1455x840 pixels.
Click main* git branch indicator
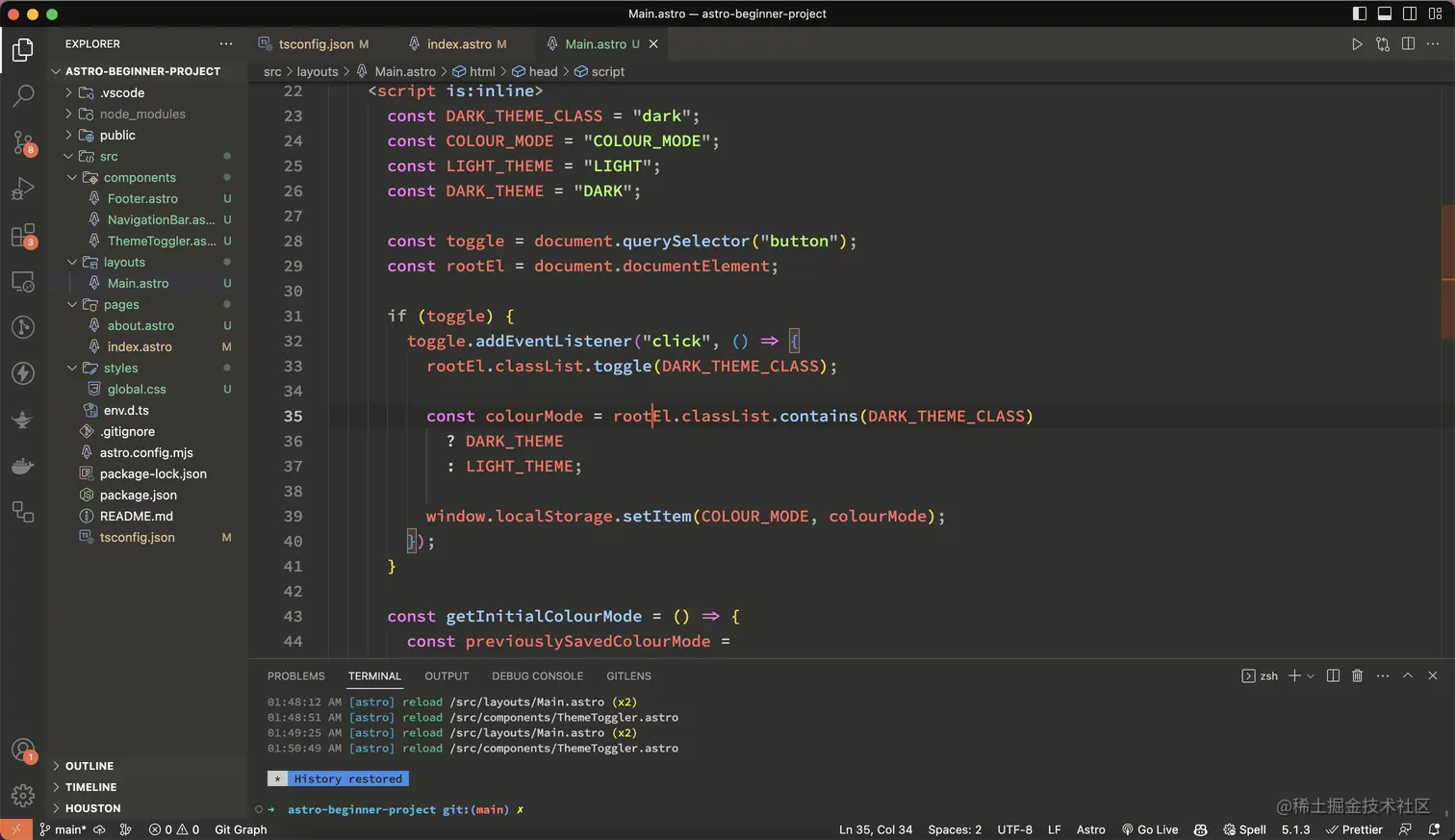point(63,829)
